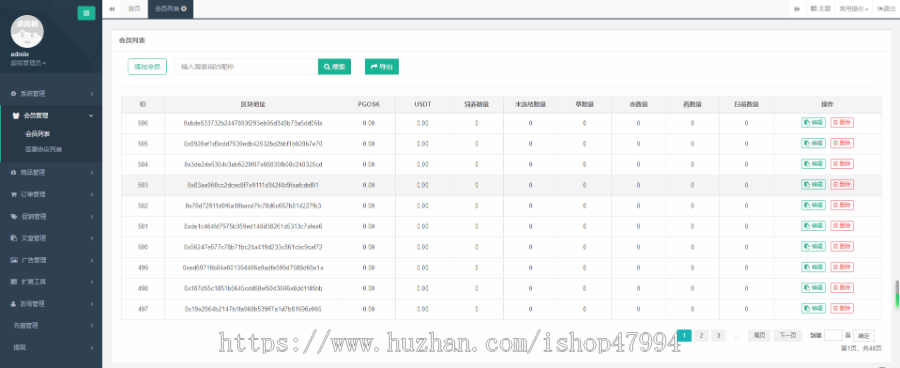
Task: Click the 编辑 icon button for ID 499
Action: [813, 267]
